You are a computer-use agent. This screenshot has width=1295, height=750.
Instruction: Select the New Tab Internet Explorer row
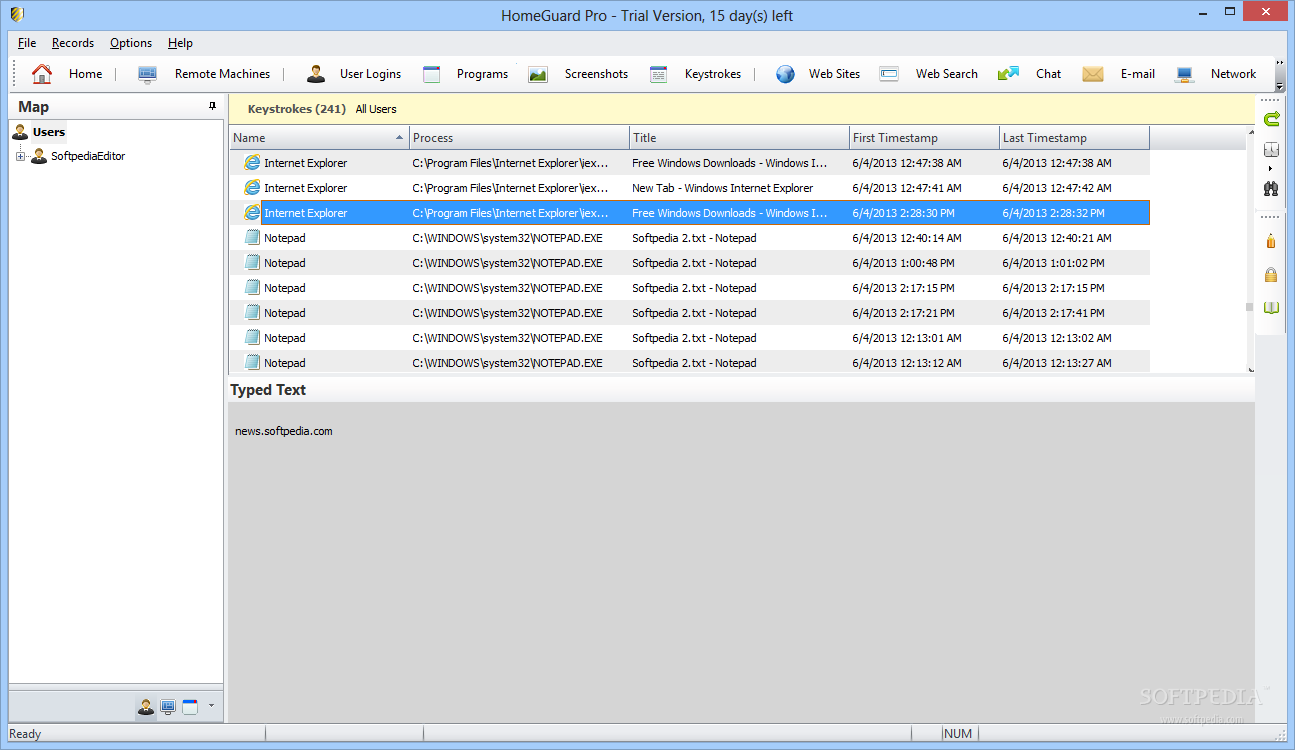click(x=690, y=188)
